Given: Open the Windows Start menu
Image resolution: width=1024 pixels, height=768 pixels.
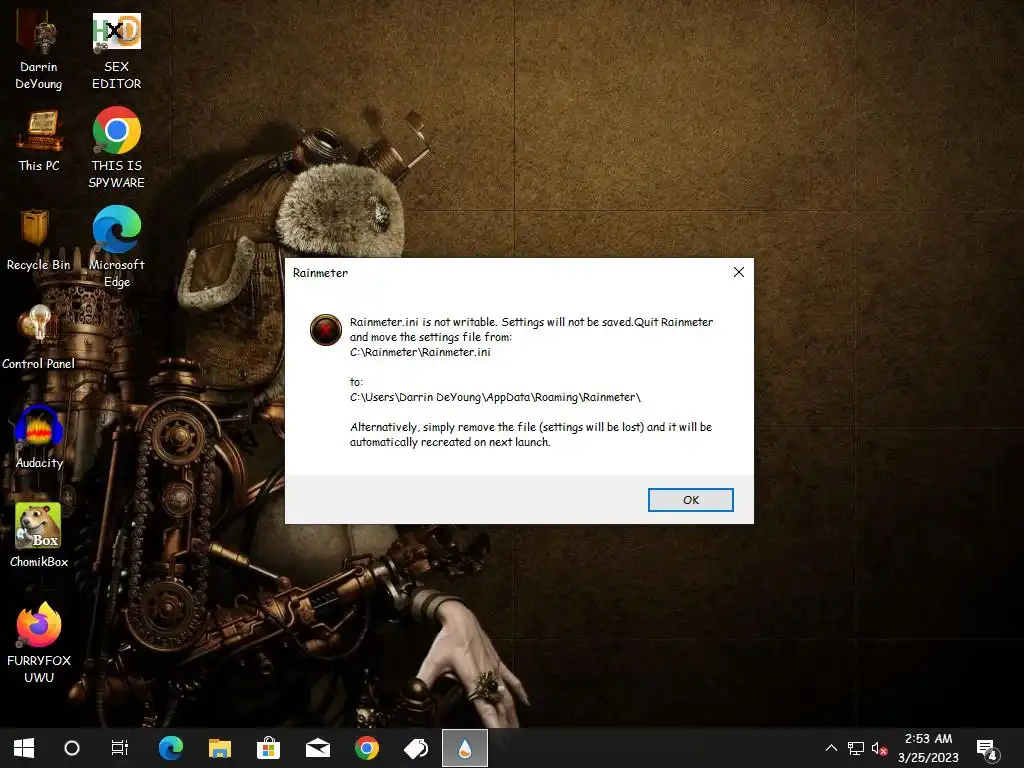Looking at the screenshot, I should click(x=24, y=748).
